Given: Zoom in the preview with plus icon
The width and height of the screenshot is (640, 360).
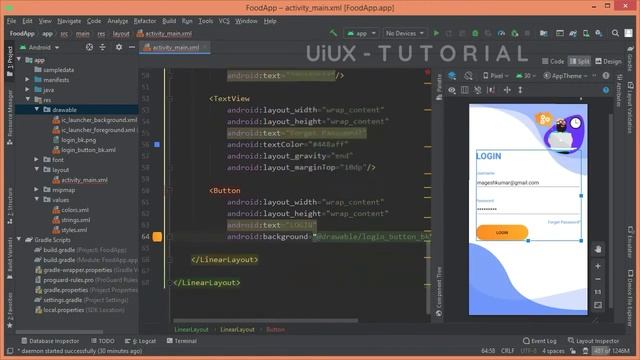Looking at the screenshot, I should click(x=598, y=266).
